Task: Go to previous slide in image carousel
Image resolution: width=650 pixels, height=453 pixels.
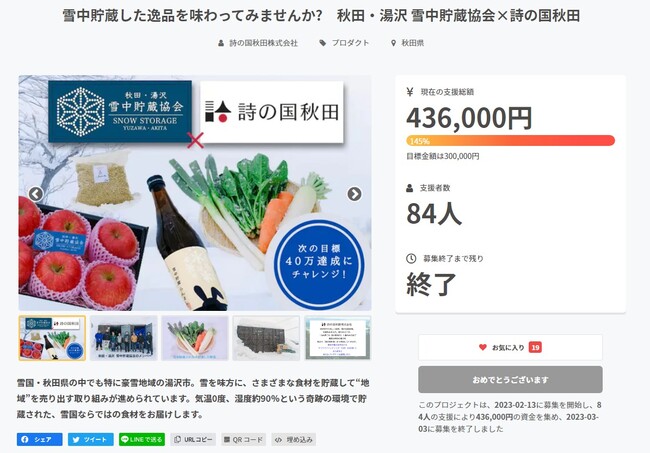Action: pyautogui.click(x=35, y=195)
